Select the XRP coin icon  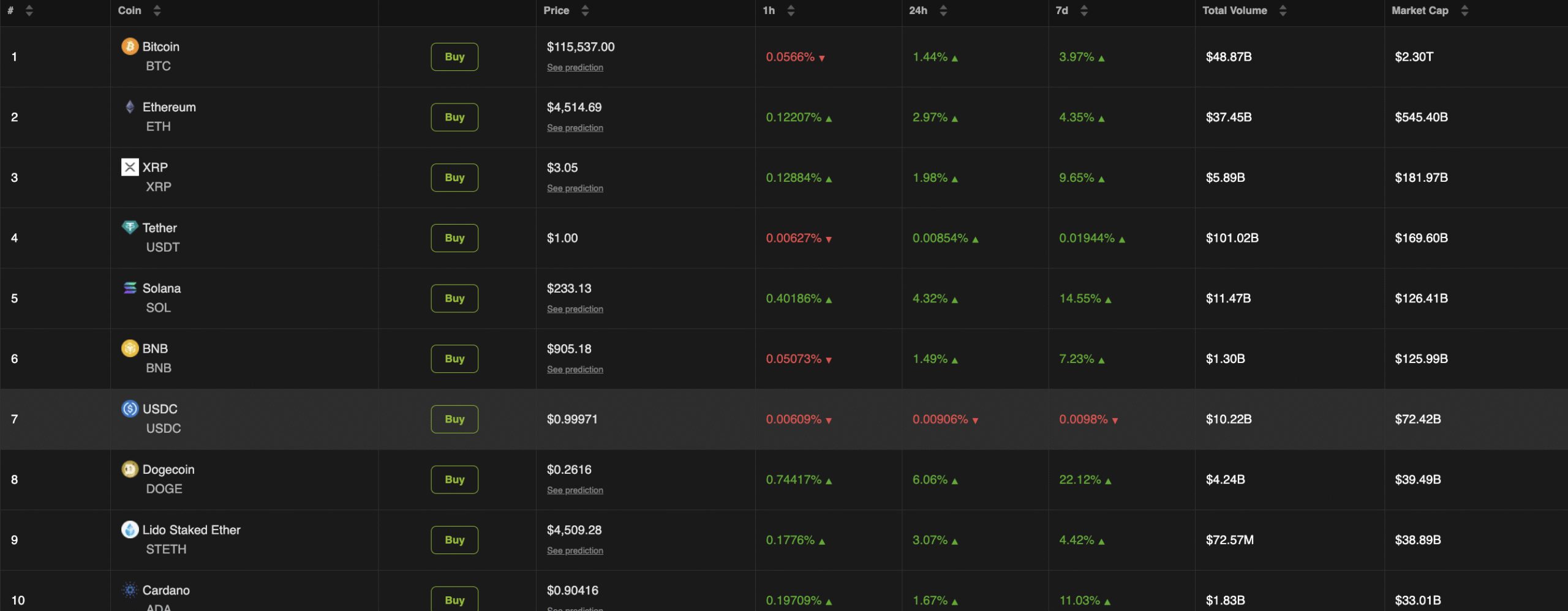click(130, 167)
